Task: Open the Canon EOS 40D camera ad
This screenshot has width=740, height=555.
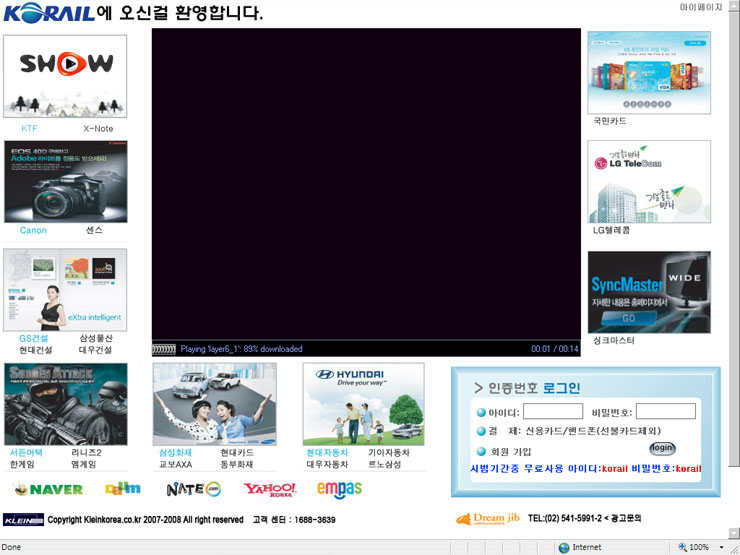Action: (66, 181)
